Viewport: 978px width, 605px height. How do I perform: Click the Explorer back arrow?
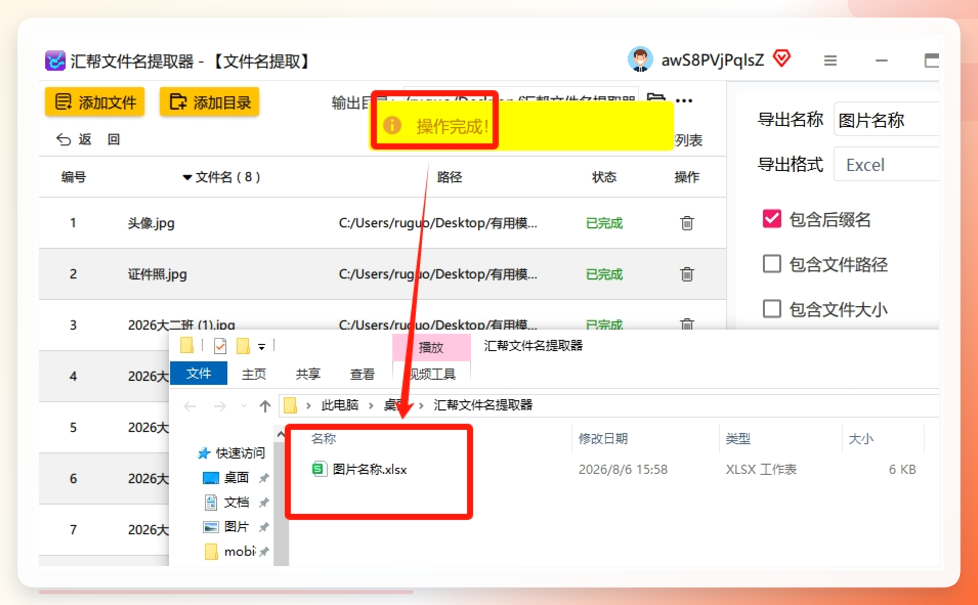click(190, 406)
